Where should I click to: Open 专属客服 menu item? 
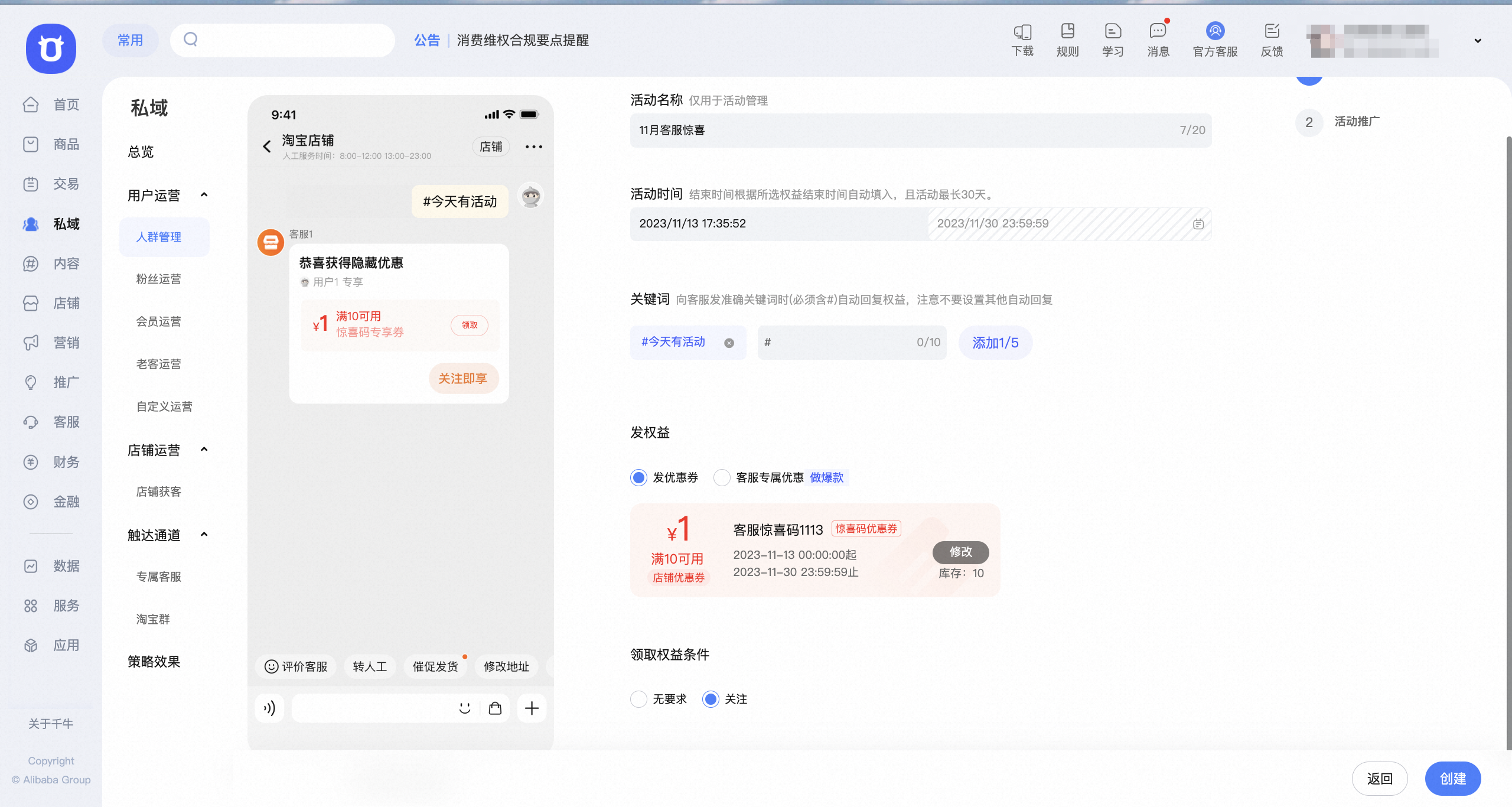tap(158, 577)
